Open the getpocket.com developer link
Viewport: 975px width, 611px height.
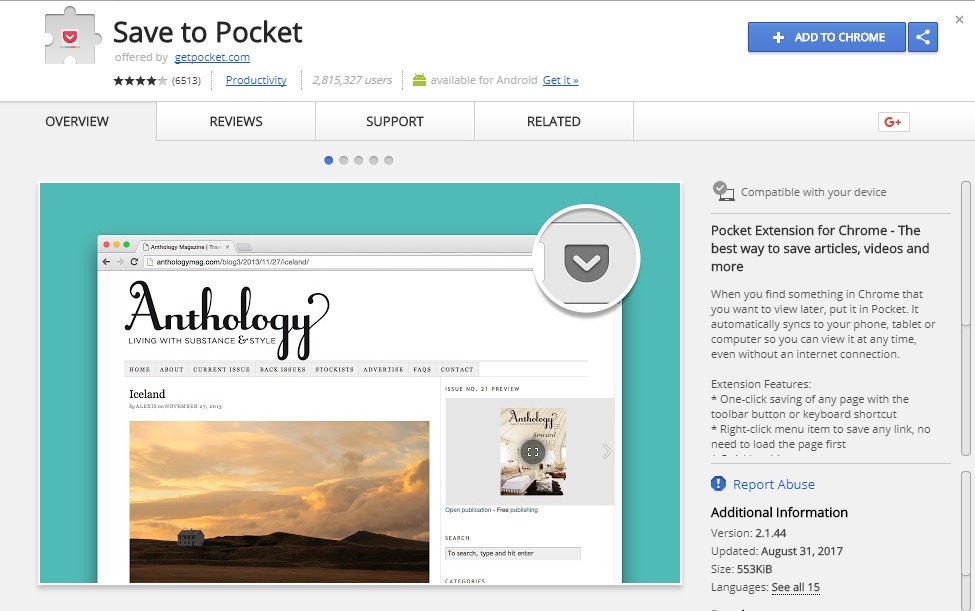coord(212,57)
